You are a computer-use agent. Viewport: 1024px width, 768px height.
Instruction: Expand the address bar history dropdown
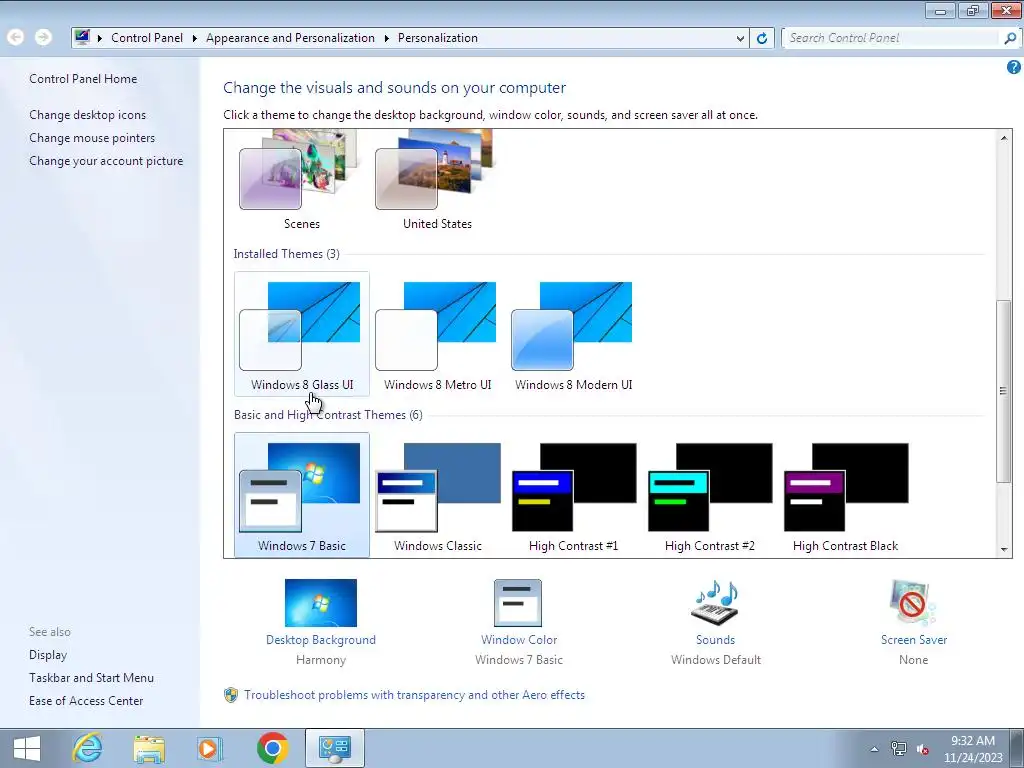pos(740,38)
